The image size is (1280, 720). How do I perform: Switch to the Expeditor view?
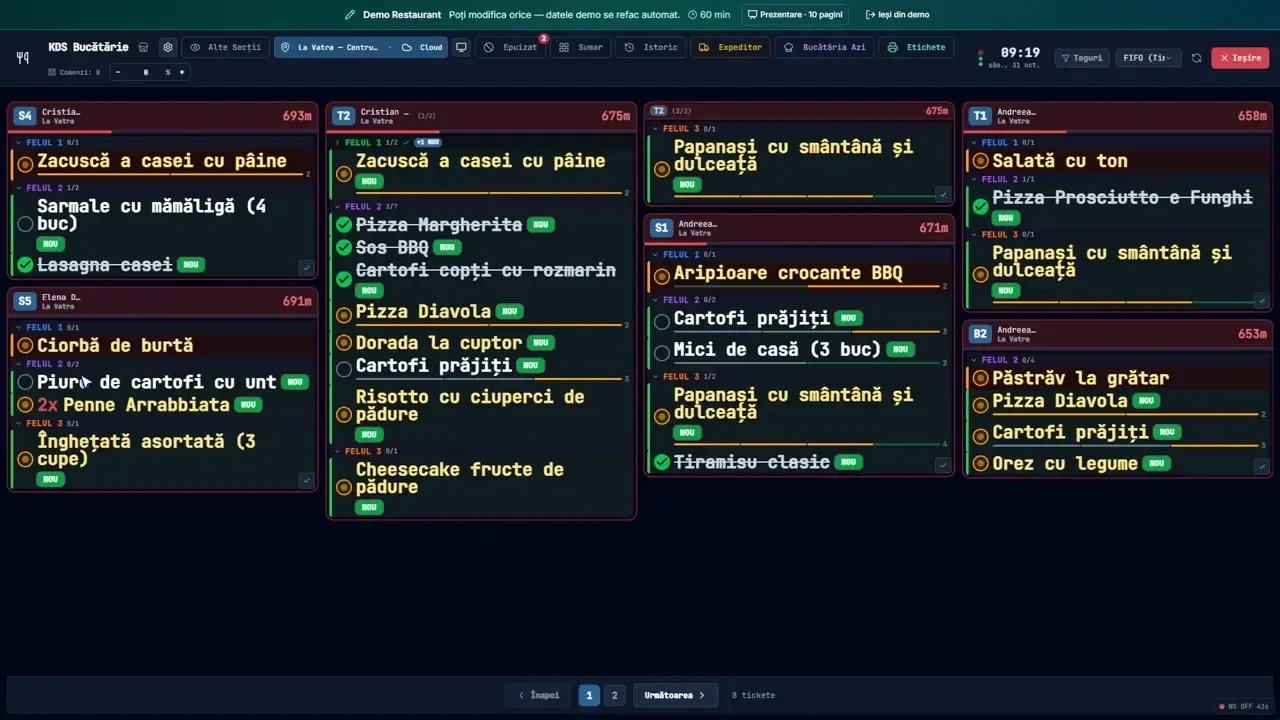(730, 47)
